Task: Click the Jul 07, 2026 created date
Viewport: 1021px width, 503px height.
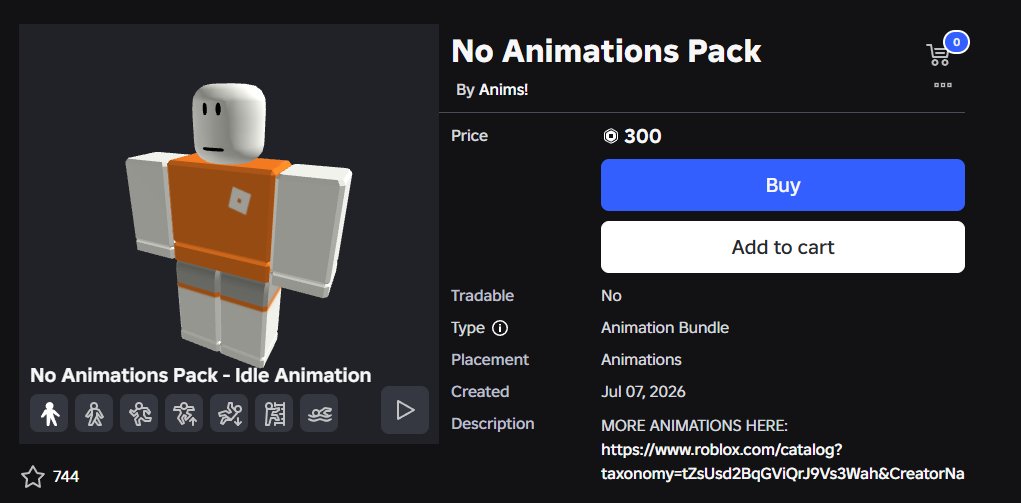Action: point(643,392)
